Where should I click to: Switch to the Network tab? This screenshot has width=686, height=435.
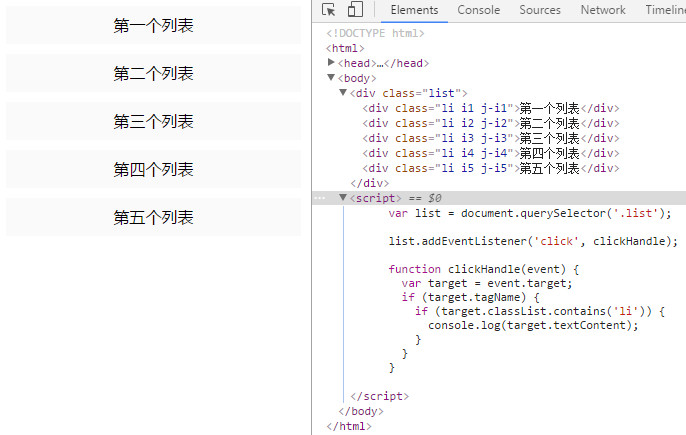pos(603,10)
